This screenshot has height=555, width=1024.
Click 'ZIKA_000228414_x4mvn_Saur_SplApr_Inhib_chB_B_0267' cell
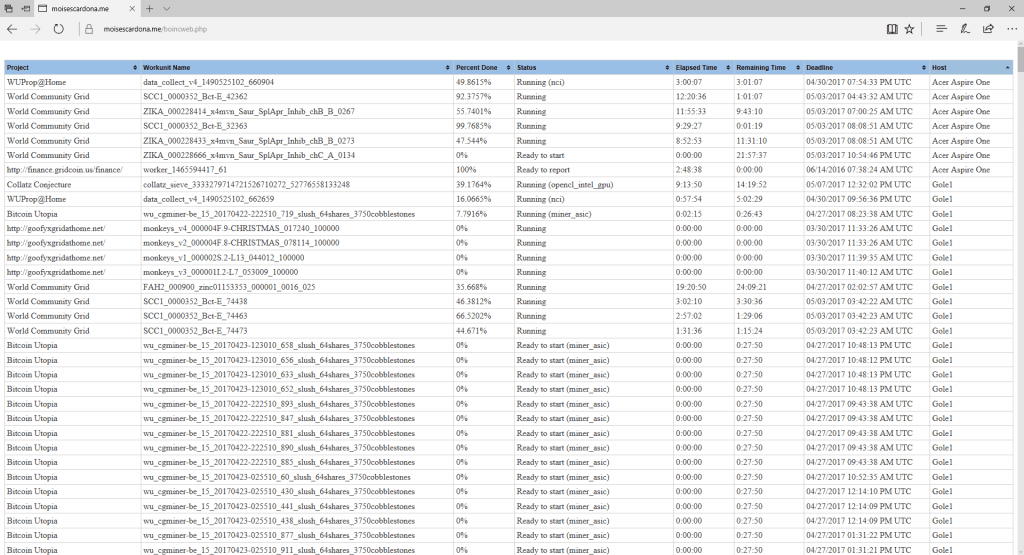coord(249,112)
